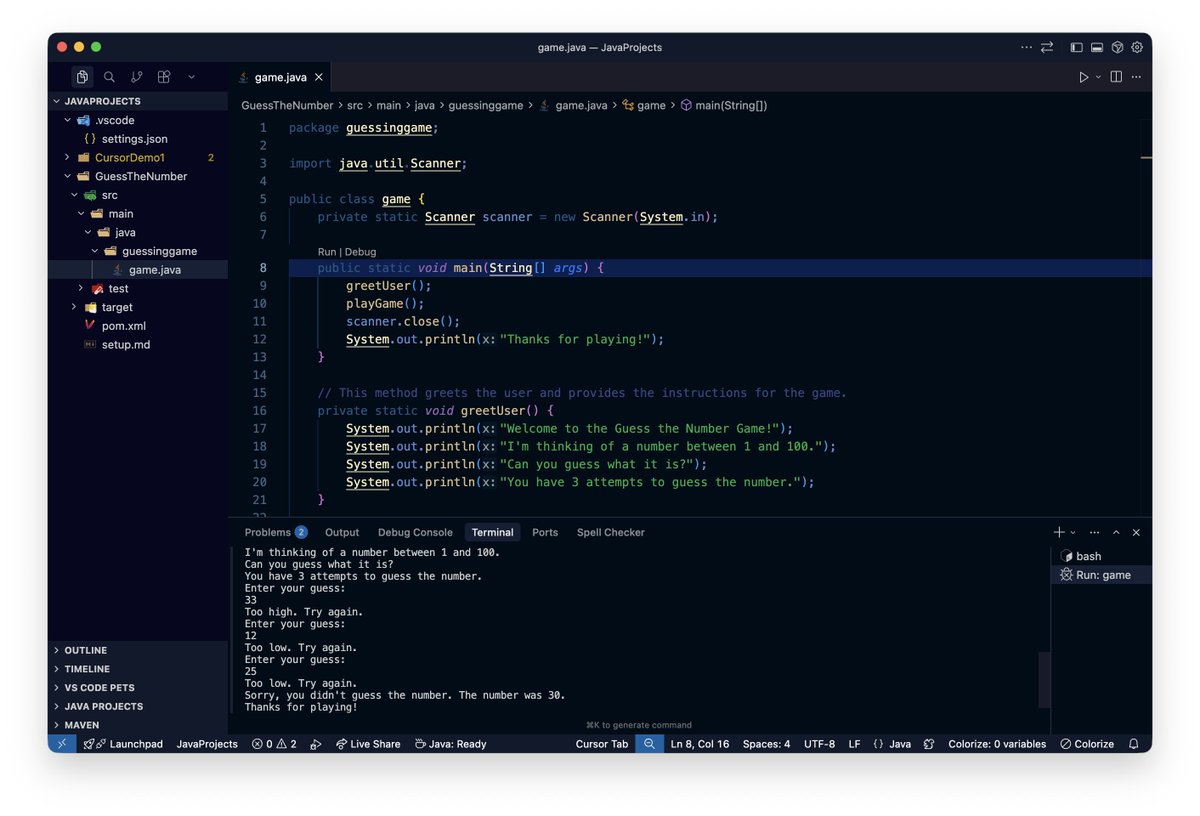
Task: Select bash terminal in list
Action: point(1101,556)
